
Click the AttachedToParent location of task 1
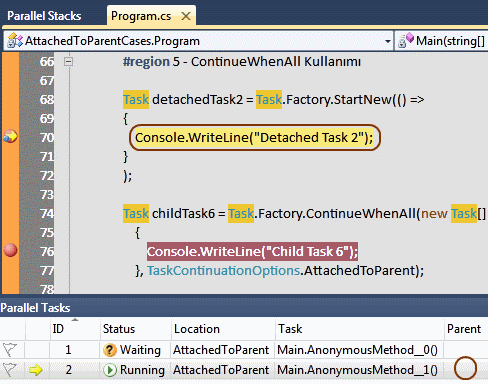click(221, 350)
